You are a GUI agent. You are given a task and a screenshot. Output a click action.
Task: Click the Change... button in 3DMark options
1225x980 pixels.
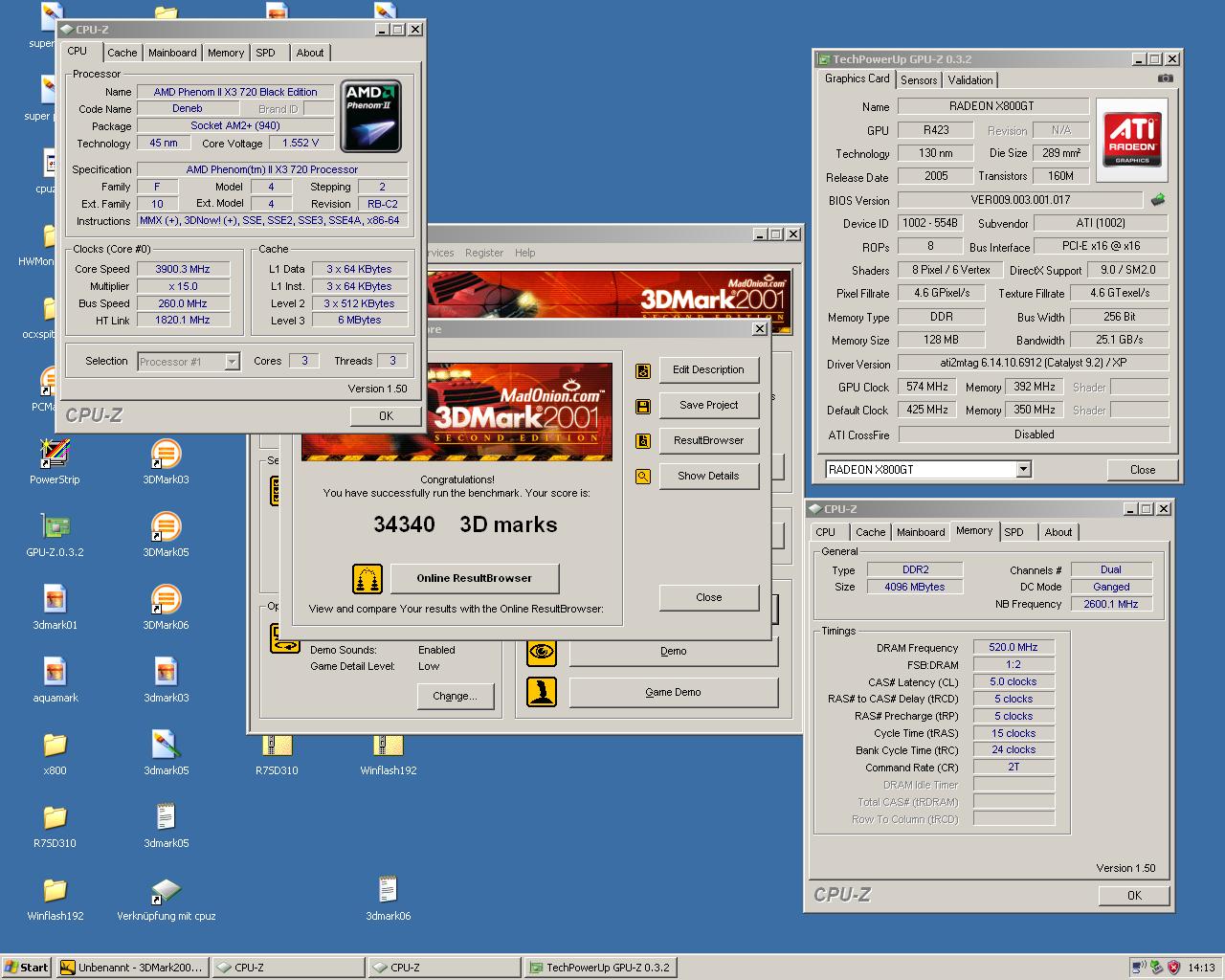pyautogui.click(x=455, y=697)
